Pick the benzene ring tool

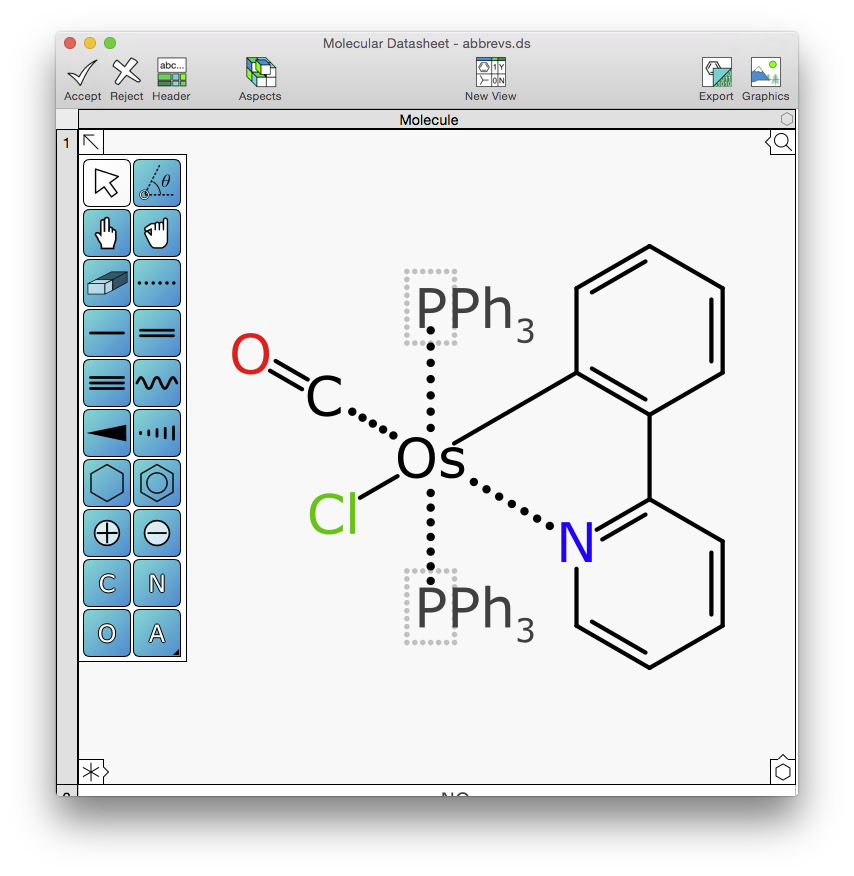[x=157, y=484]
